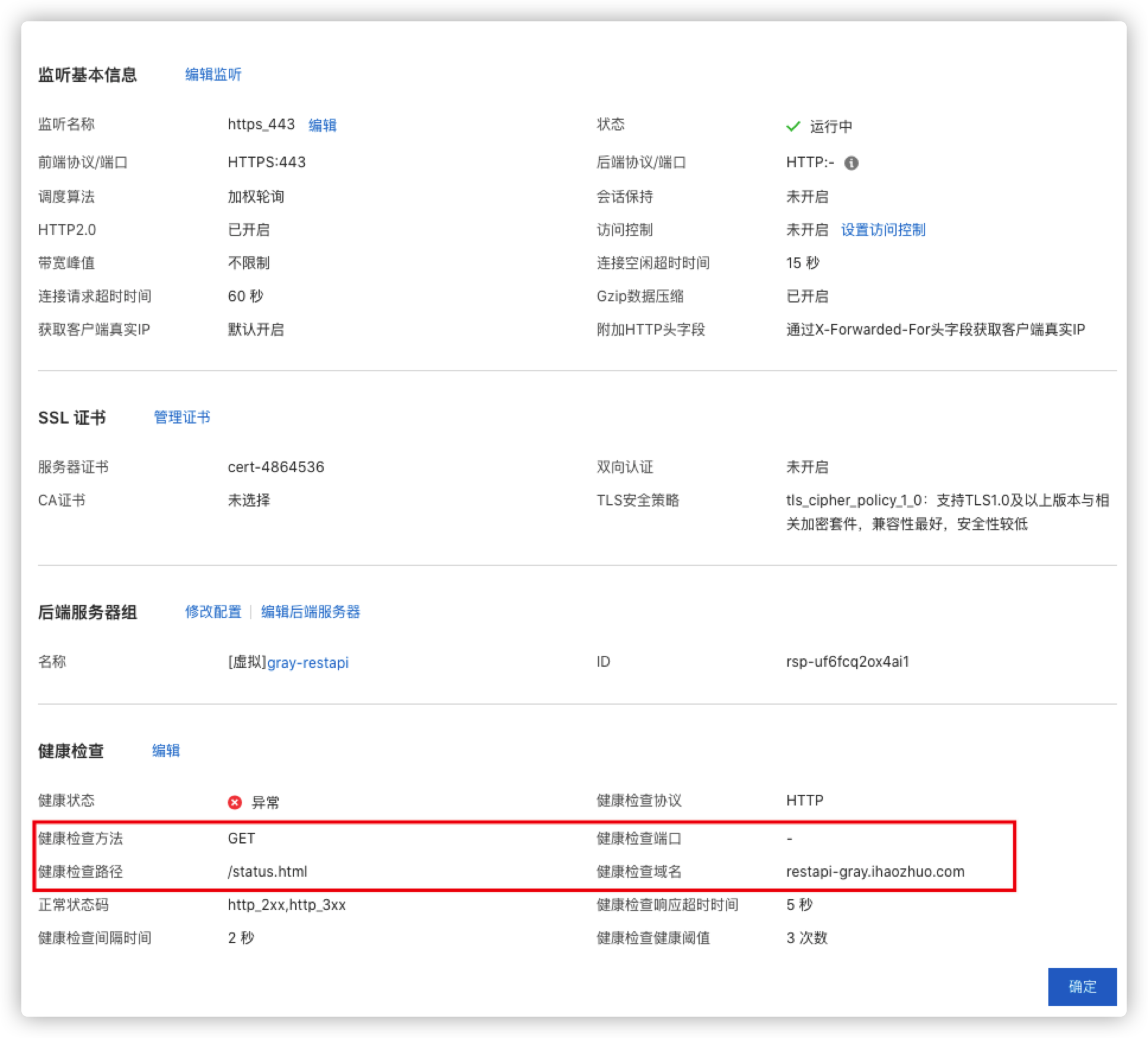Click 编辑 next to listener name https_443

coord(322,125)
